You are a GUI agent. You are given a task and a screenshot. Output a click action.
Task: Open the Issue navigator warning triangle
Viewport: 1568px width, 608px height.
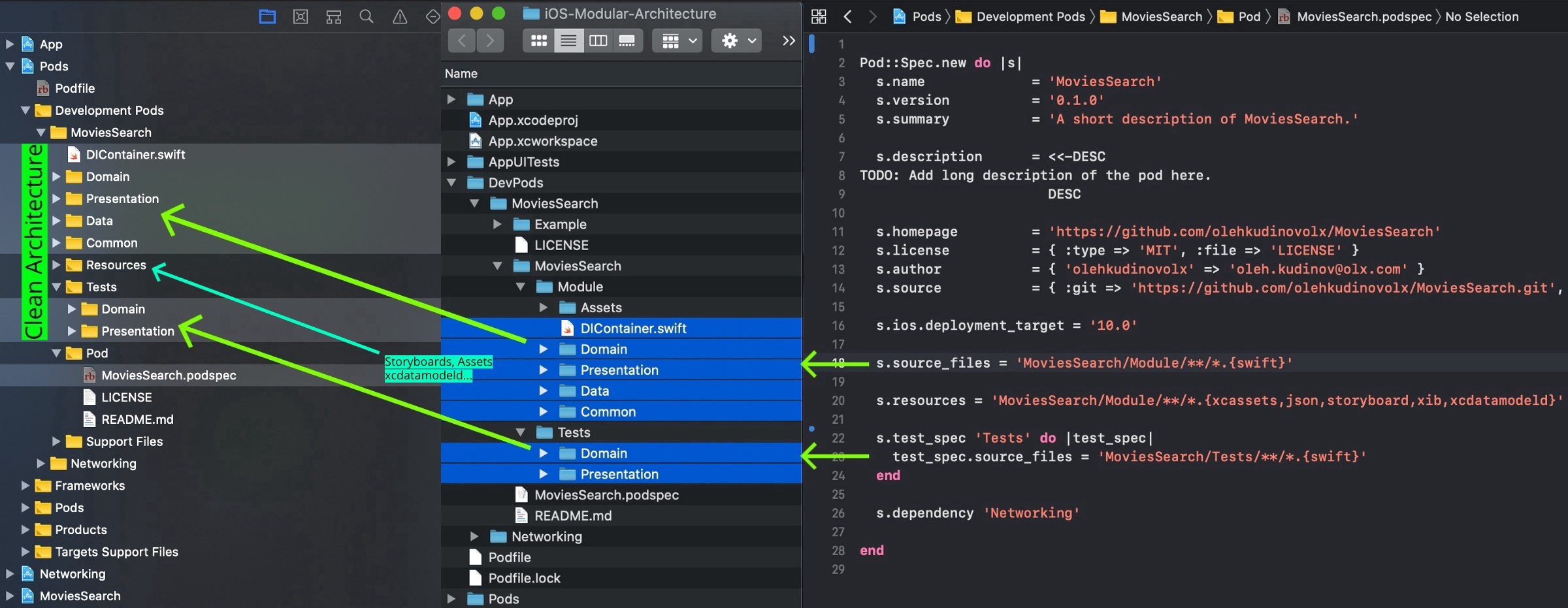(400, 16)
